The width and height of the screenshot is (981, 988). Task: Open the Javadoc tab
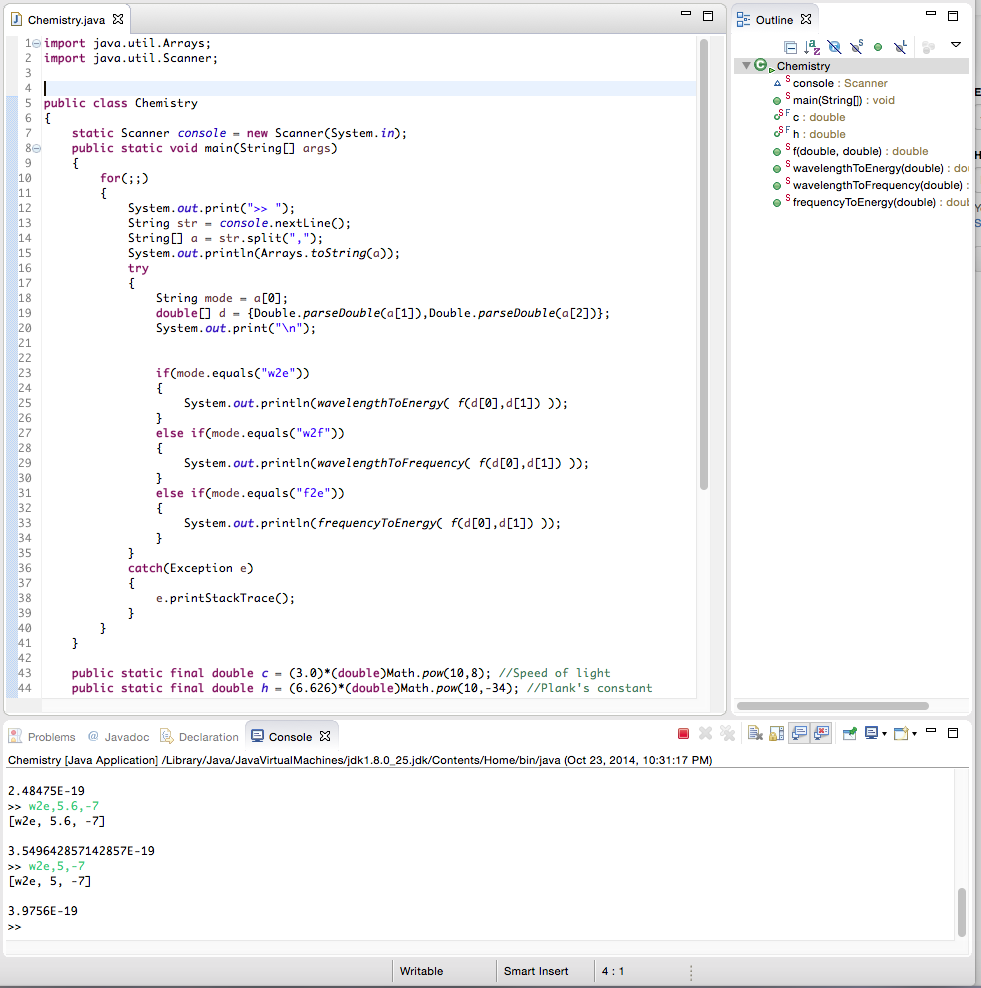tap(126, 737)
